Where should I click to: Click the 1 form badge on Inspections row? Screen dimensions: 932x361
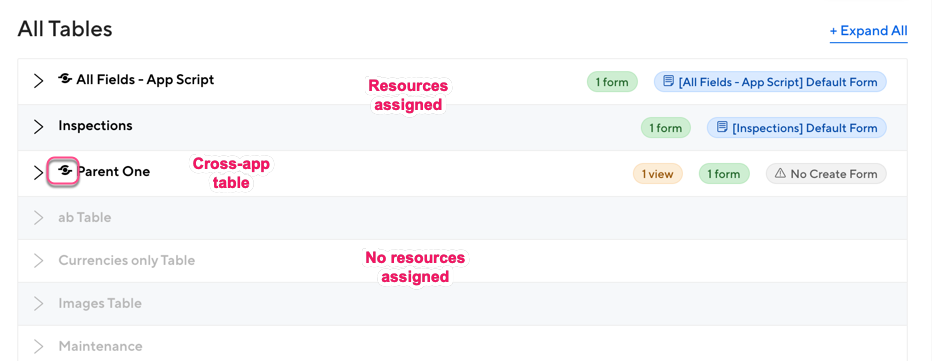coord(665,128)
